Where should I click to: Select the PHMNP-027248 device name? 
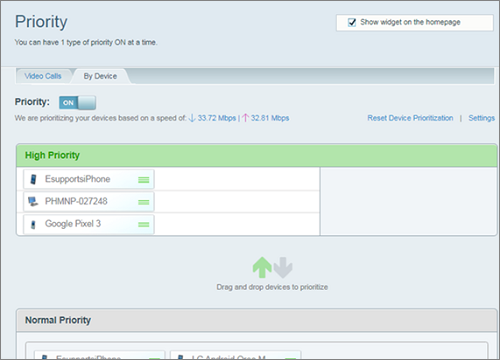click(x=76, y=201)
